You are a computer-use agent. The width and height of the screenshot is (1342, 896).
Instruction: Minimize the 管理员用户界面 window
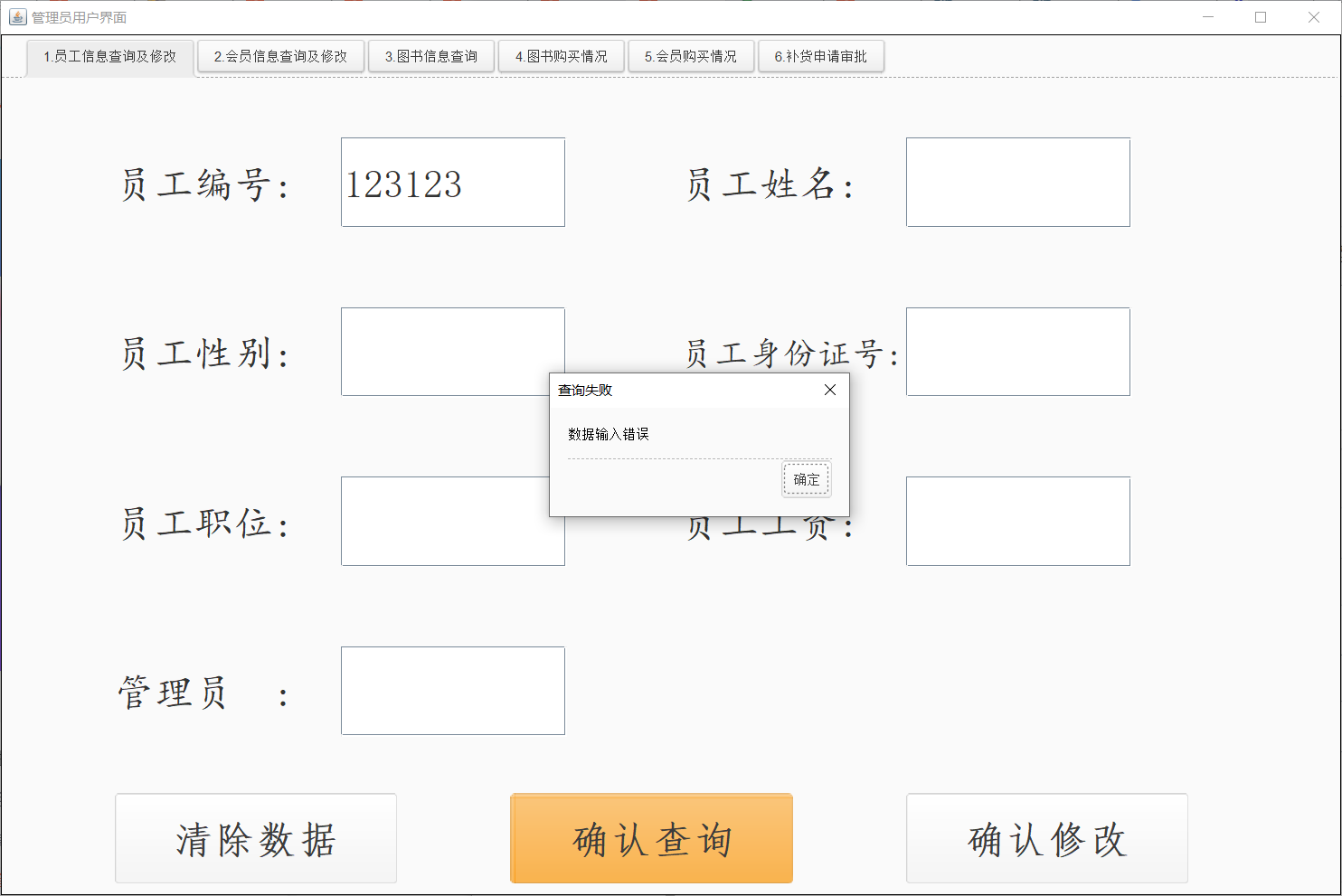pos(1208,17)
